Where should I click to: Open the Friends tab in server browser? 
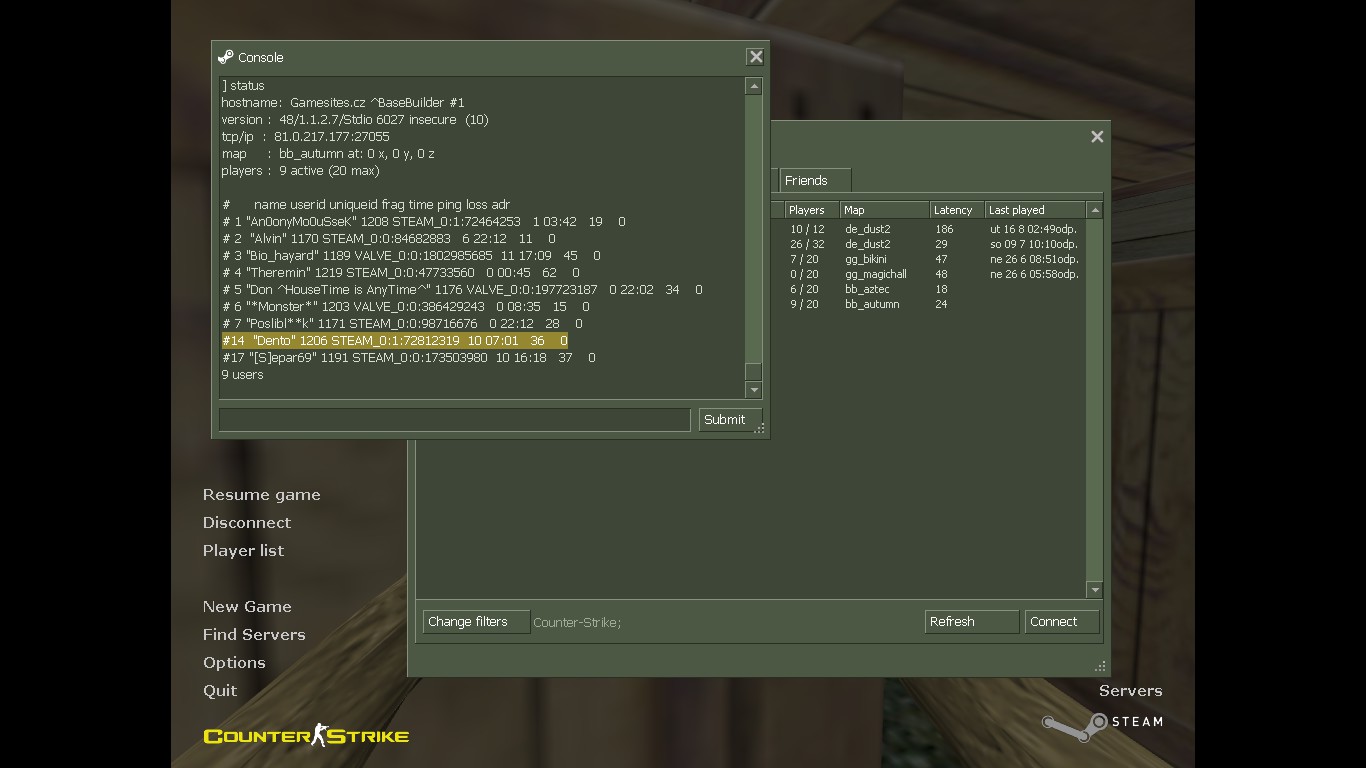click(815, 181)
